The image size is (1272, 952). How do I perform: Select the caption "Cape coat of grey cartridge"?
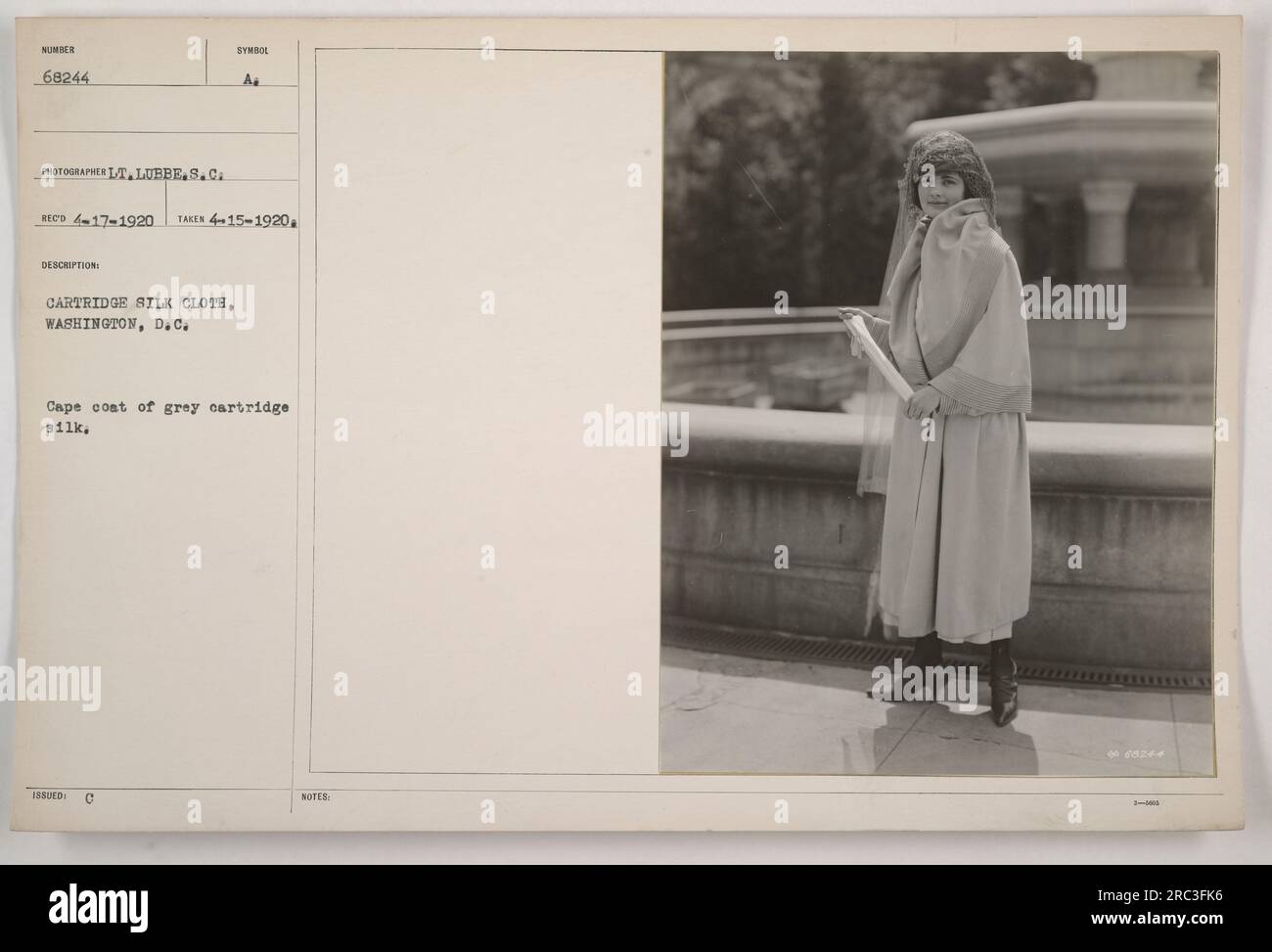(x=165, y=408)
